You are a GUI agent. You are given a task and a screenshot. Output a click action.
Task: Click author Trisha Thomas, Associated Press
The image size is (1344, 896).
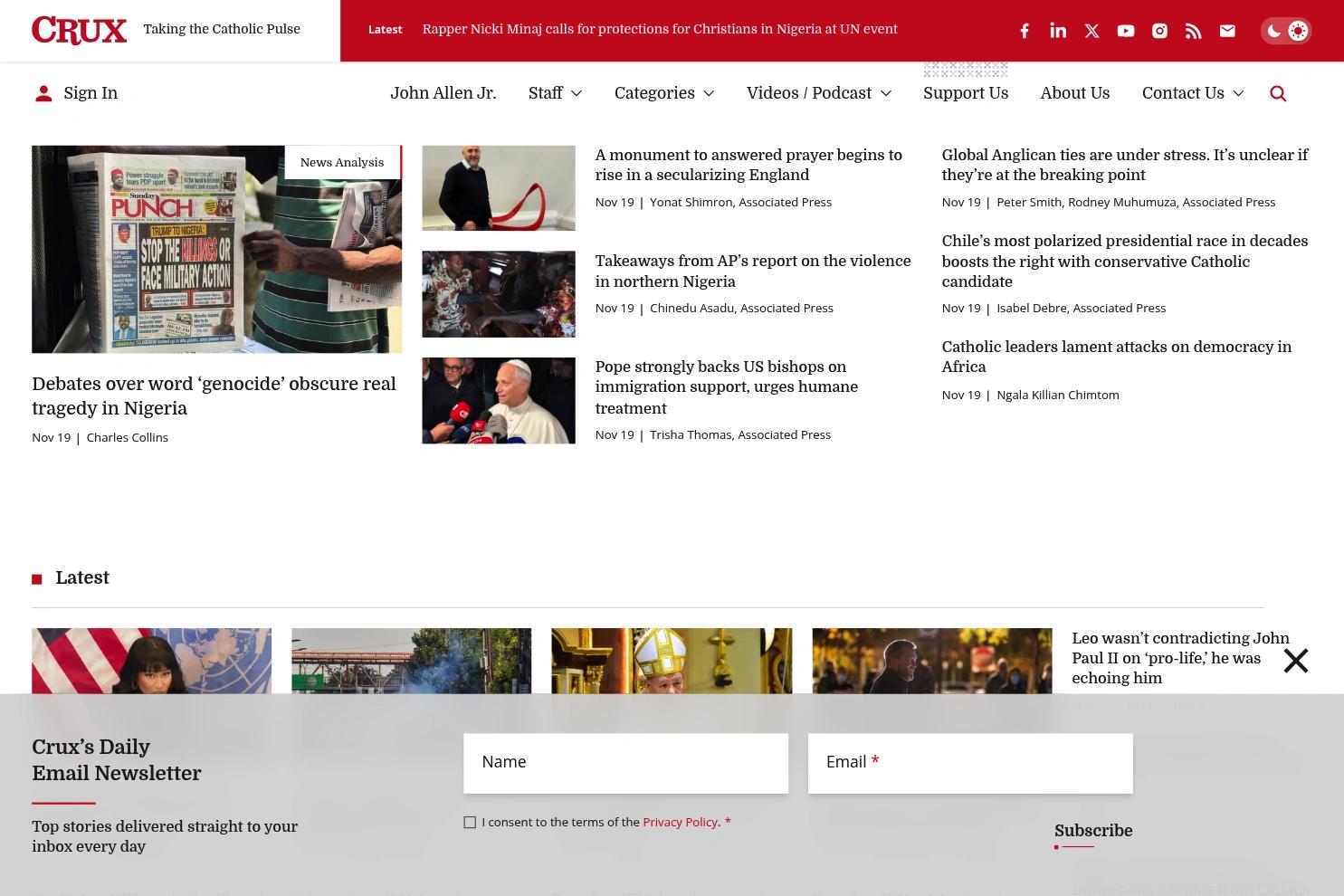[740, 435]
